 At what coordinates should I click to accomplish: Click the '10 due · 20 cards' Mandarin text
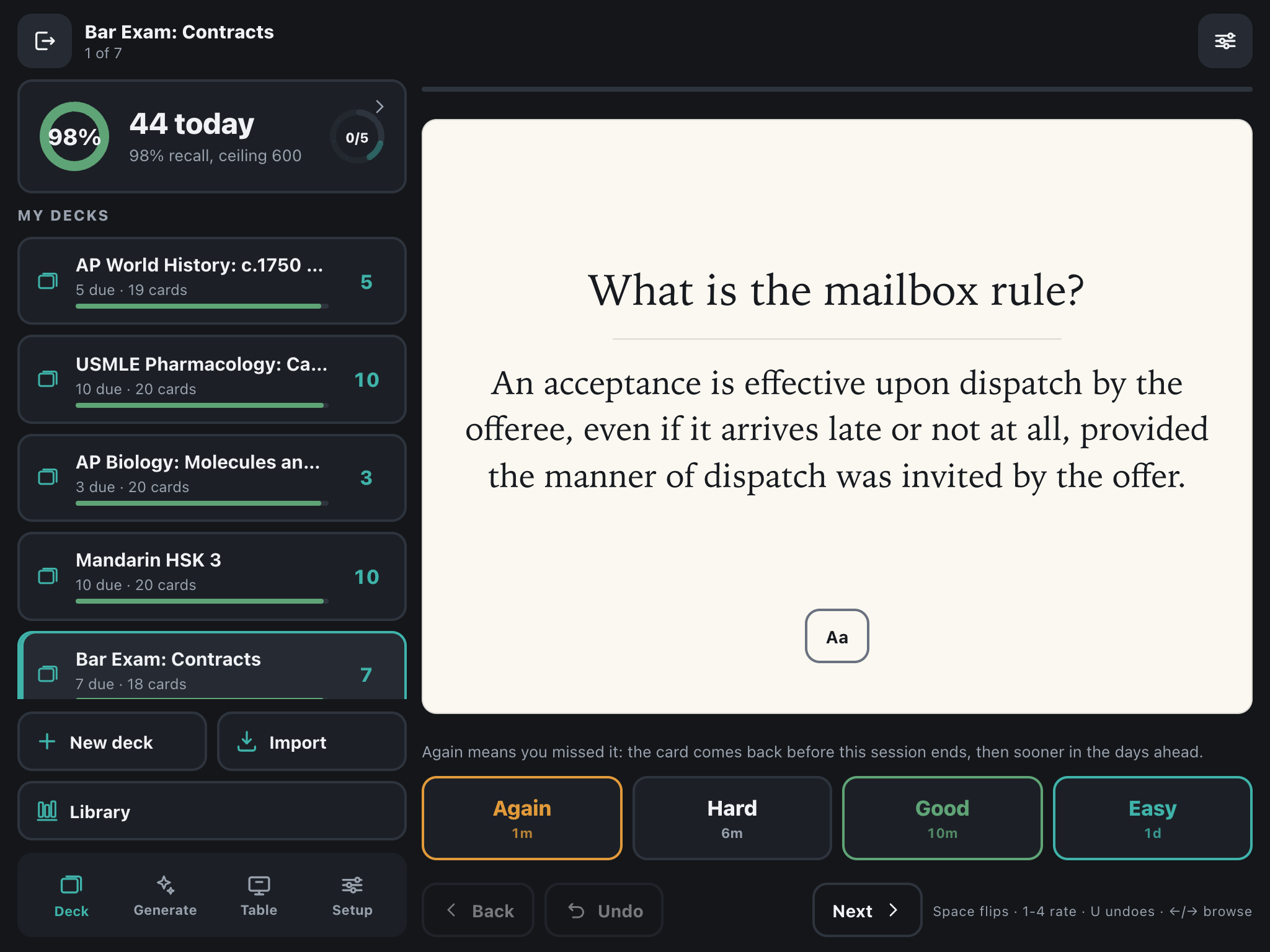point(136,585)
